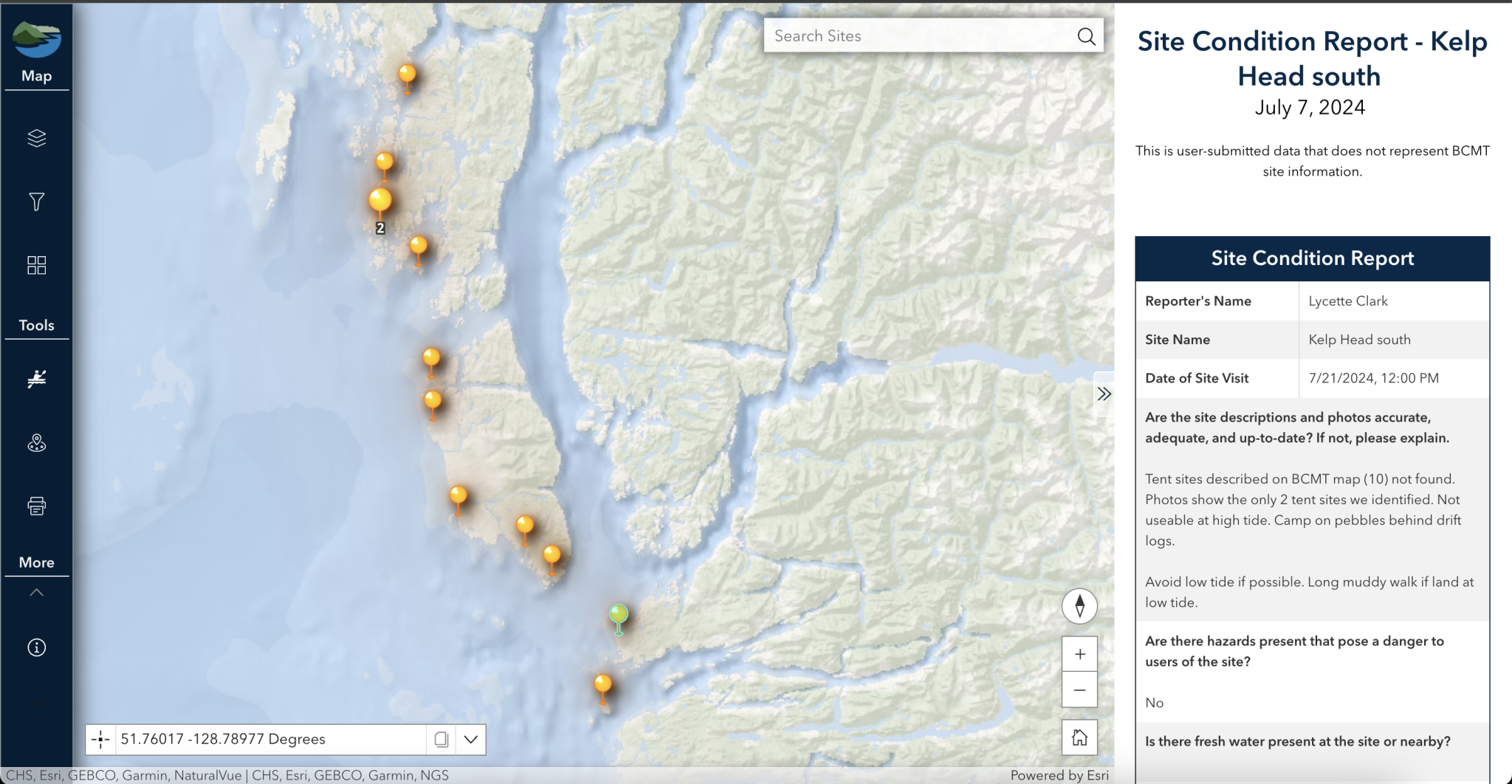Click the search magnifier icon

(x=1086, y=36)
